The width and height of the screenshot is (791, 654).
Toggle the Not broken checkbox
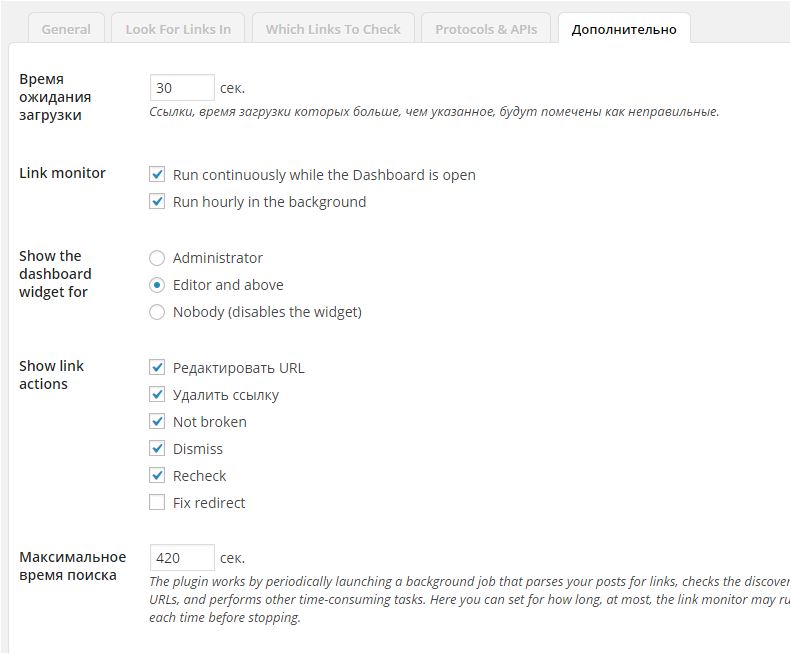157,422
